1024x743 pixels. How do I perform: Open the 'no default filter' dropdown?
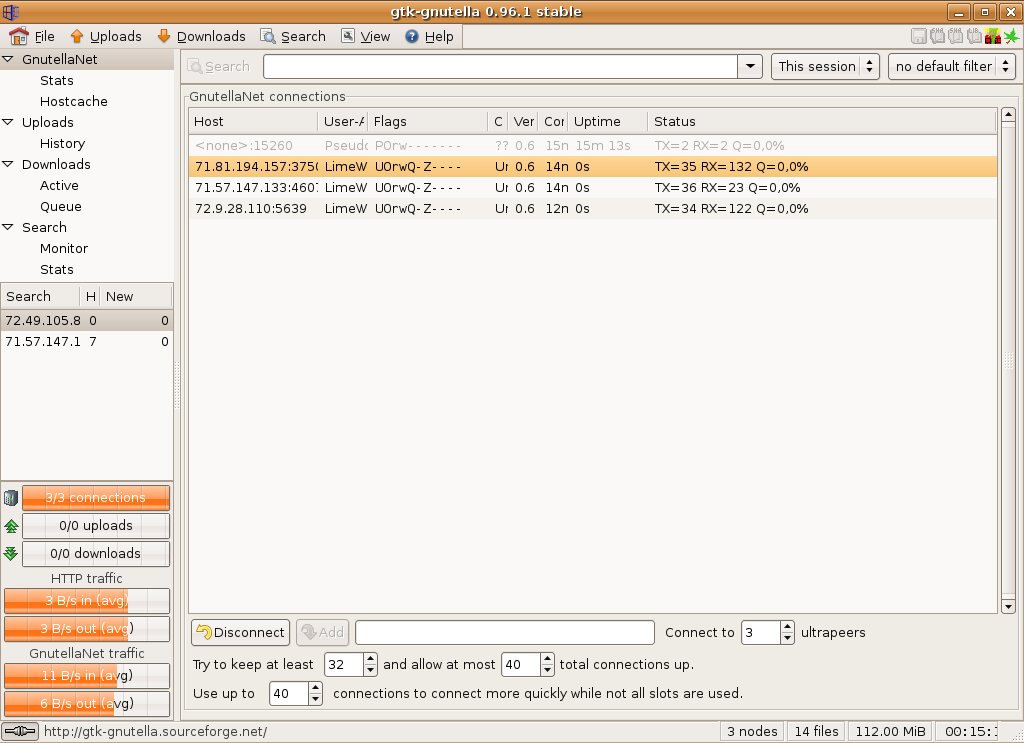[x=952, y=67]
